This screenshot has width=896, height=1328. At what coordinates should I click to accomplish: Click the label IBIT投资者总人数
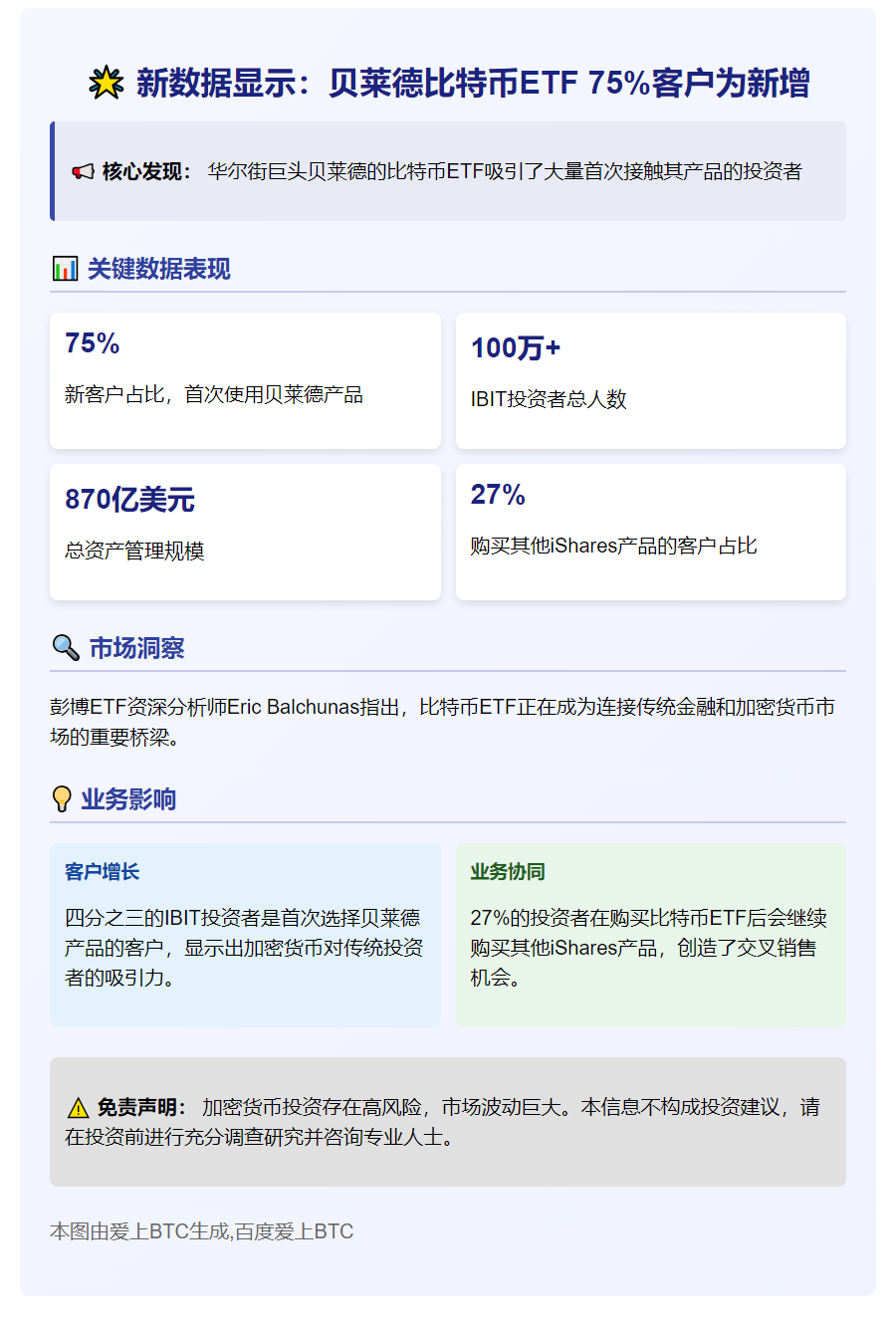(x=549, y=399)
